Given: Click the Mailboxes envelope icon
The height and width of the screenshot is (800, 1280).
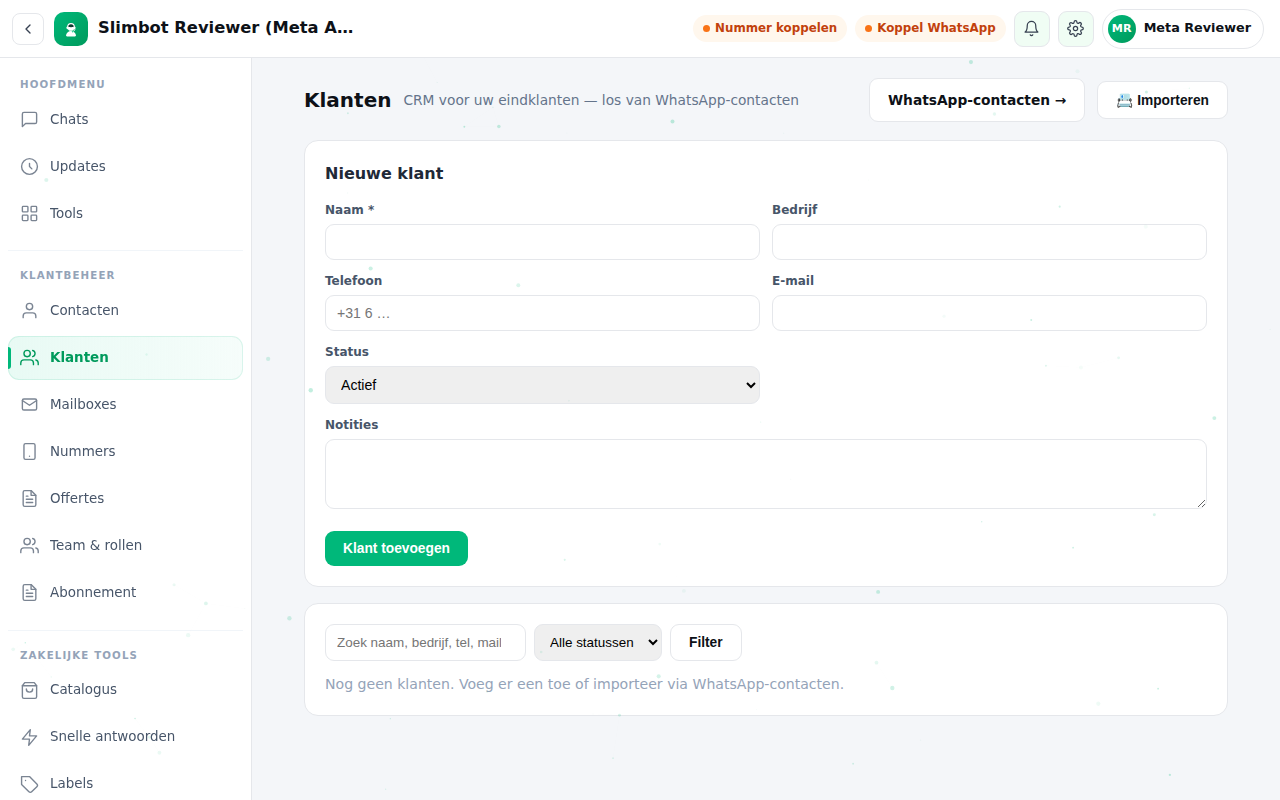Looking at the screenshot, I should point(30,404).
